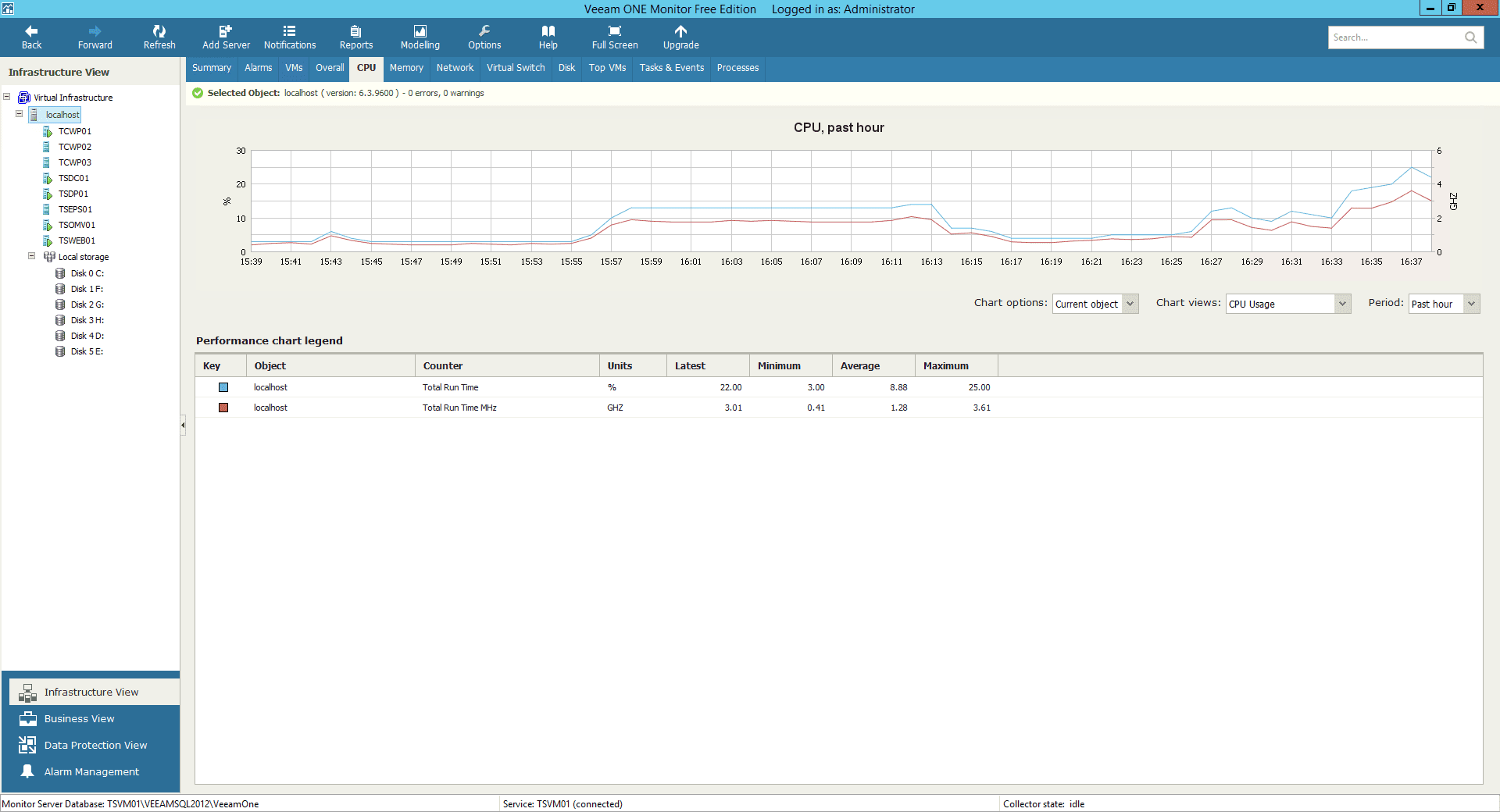Sort by the Counter column header
This screenshot has height=812, width=1500.
tap(507, 365)
